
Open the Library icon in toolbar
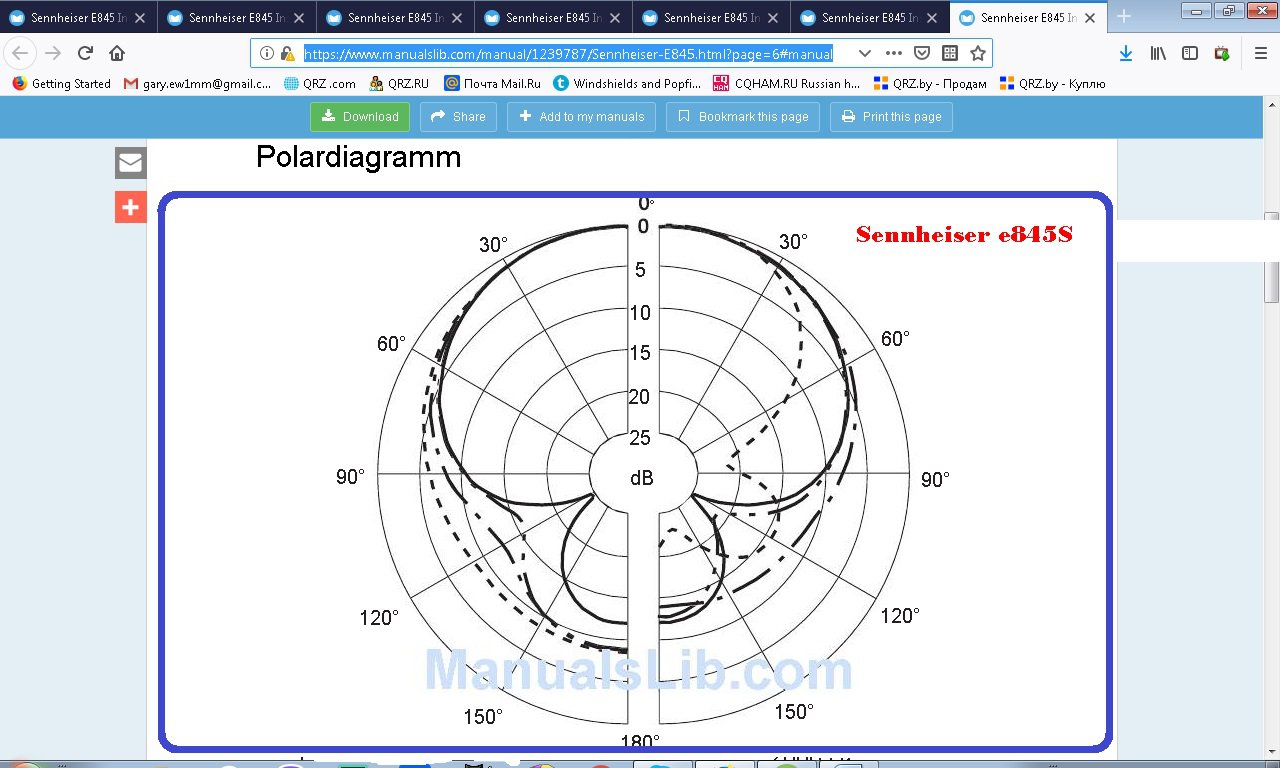point(1158,54)
